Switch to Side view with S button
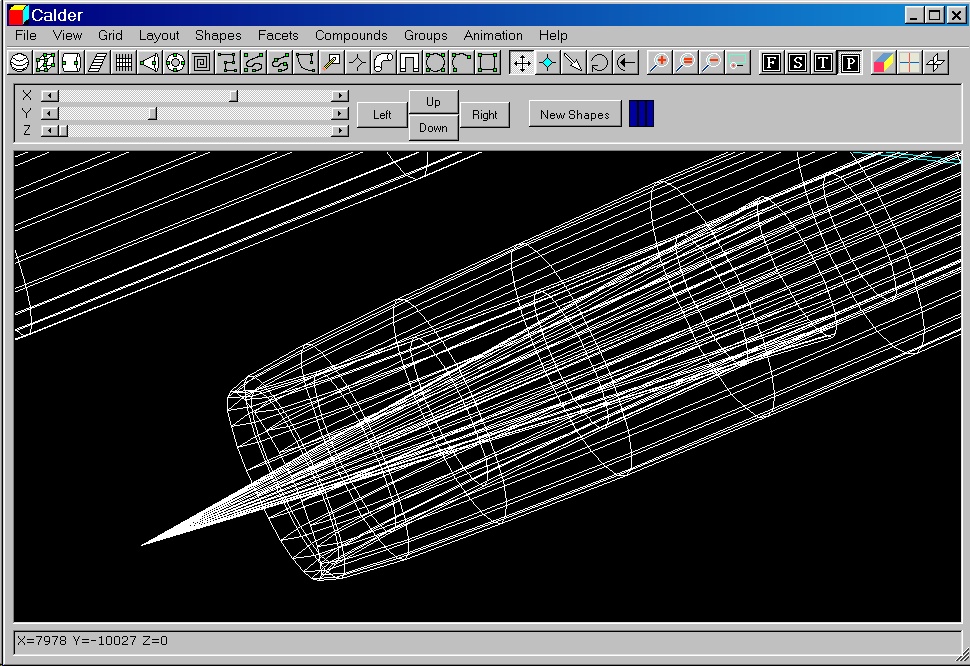Image resolution: width=970 pixels, height=666 pixels. 797,63
